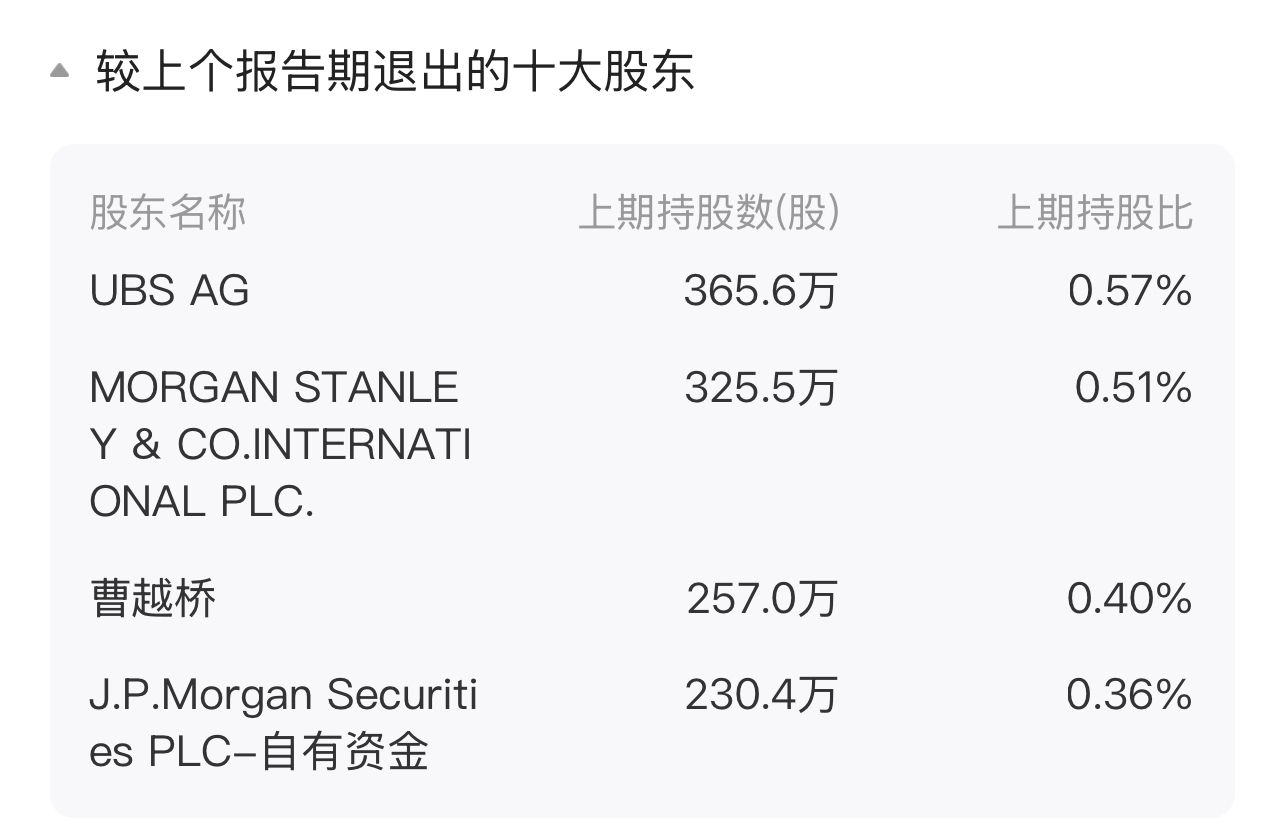The image size is (1284, 825).
Task: Sort by 上期持股数(股) column header
Action: click(x=708, y=213)
